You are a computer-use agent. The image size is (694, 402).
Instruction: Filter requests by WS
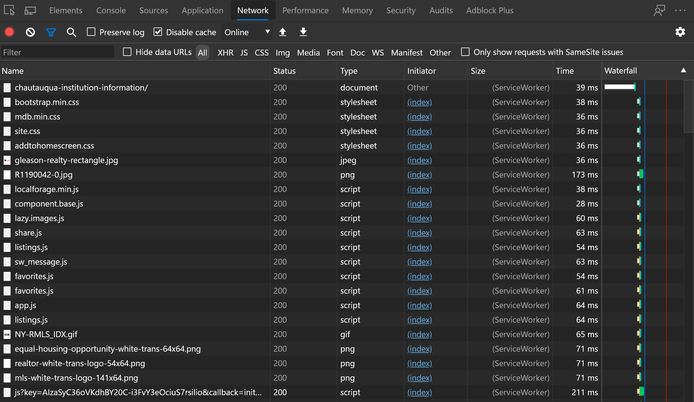pyautogui.click(x=378, y=52)
